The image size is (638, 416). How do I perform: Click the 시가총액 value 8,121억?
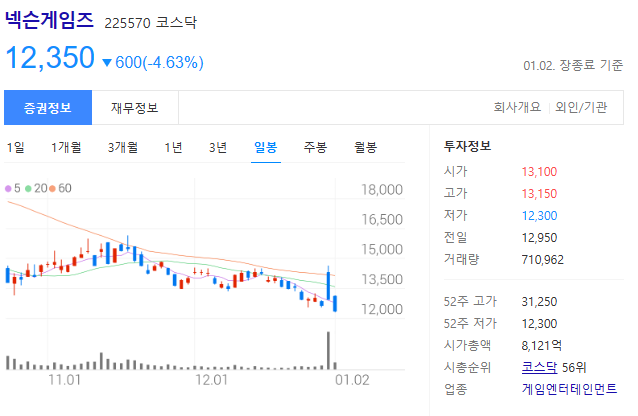(x=542, y=346)
